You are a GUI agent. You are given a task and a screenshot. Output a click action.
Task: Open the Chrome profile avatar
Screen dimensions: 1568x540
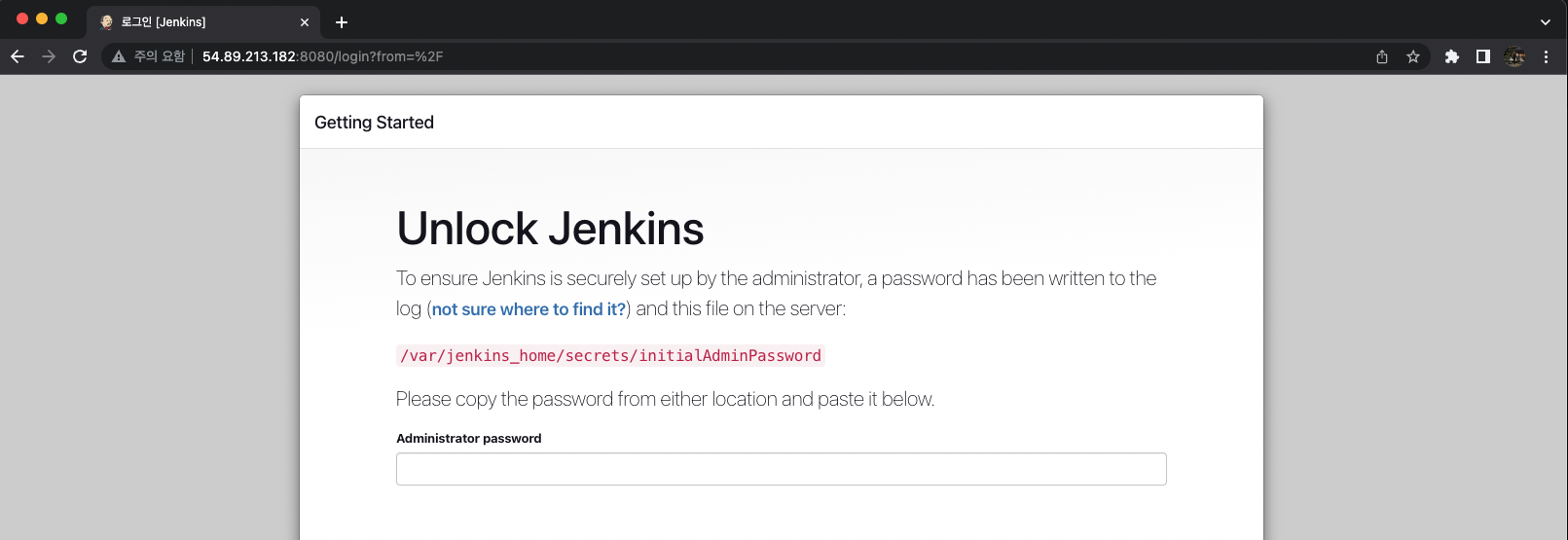pyautogui.click(x=1514, y=56)
